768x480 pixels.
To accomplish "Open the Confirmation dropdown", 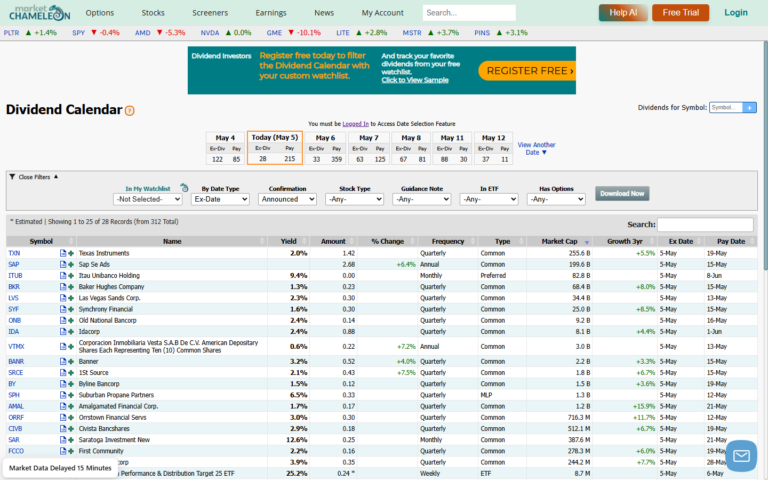I will coord(287,199).
